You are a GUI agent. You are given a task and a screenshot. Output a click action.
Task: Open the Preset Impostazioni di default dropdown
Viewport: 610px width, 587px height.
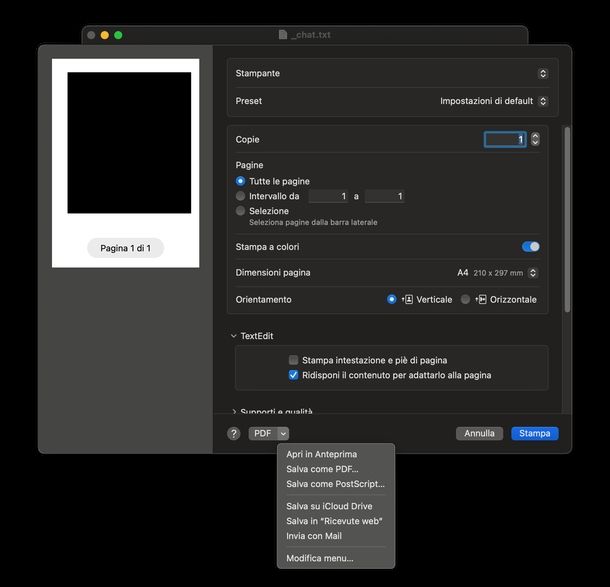coord(543,101)
